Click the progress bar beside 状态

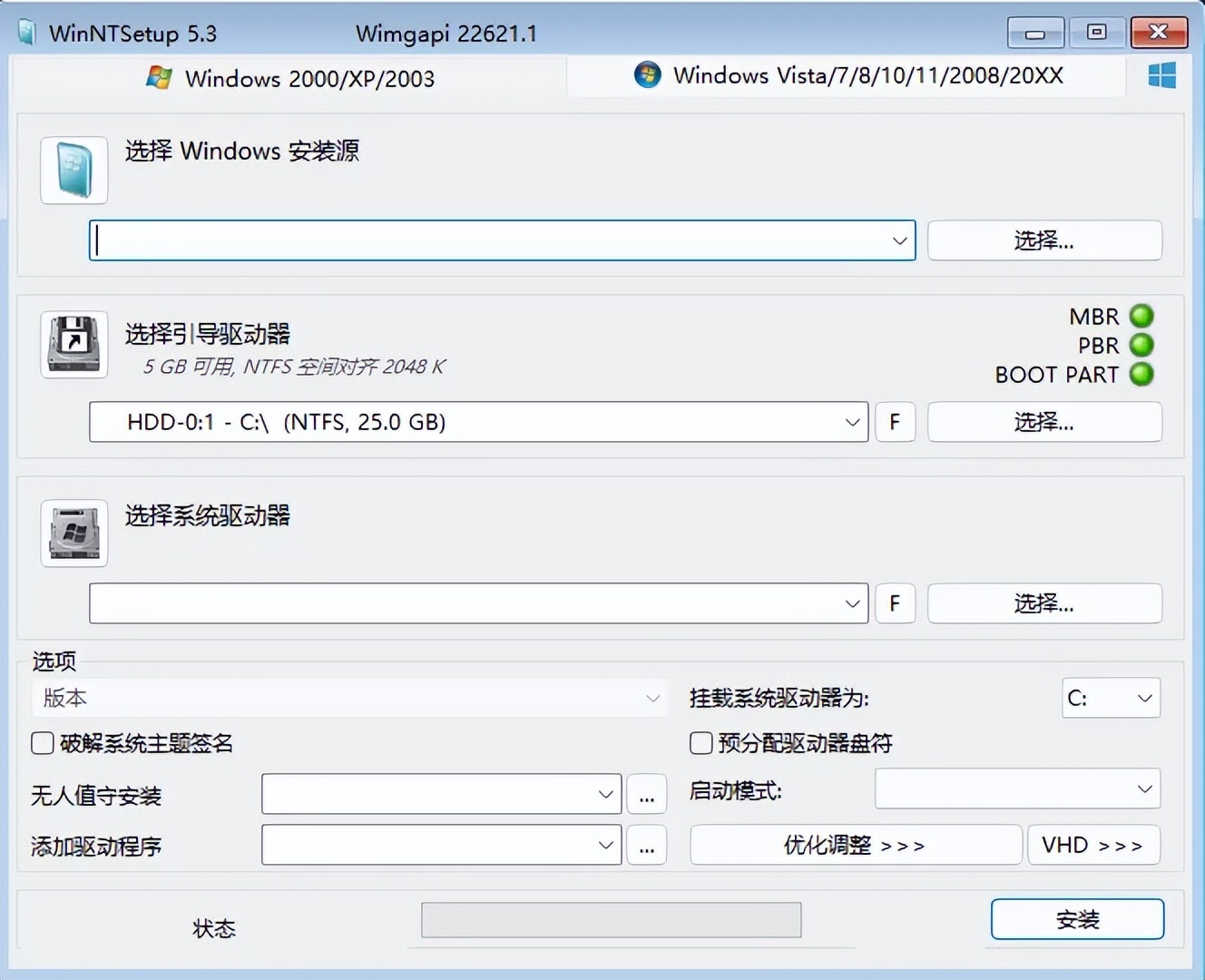click(610, 919)
